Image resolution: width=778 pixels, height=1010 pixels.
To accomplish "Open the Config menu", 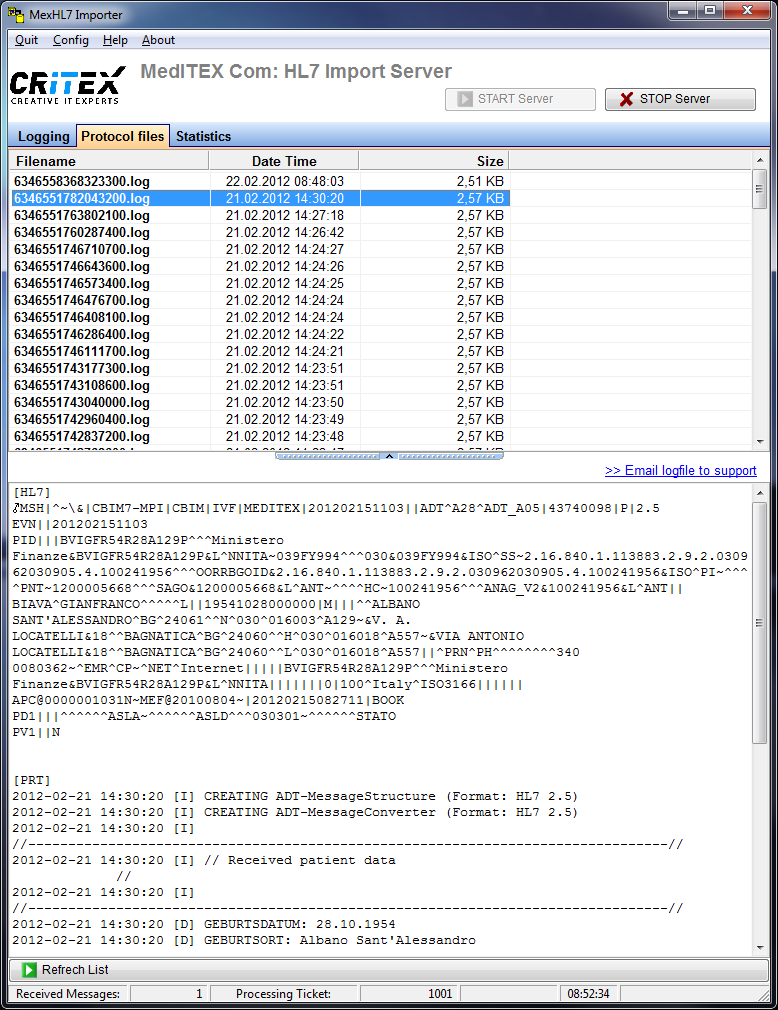I will pos(71,40).
